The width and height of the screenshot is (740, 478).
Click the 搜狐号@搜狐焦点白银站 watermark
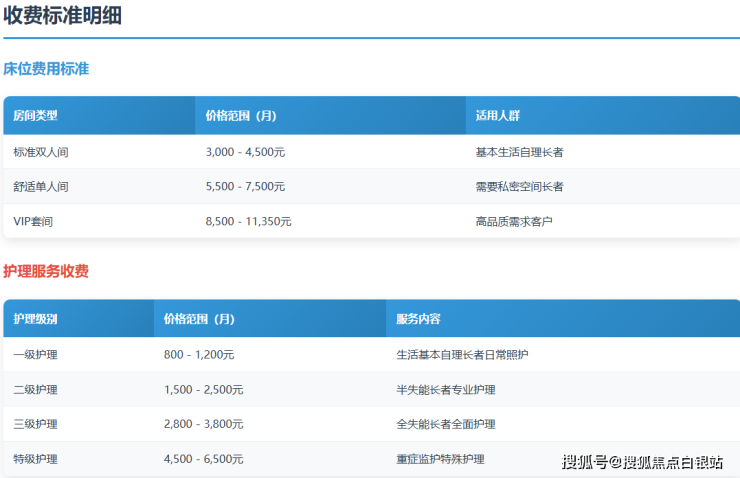[x=642, y=461]
